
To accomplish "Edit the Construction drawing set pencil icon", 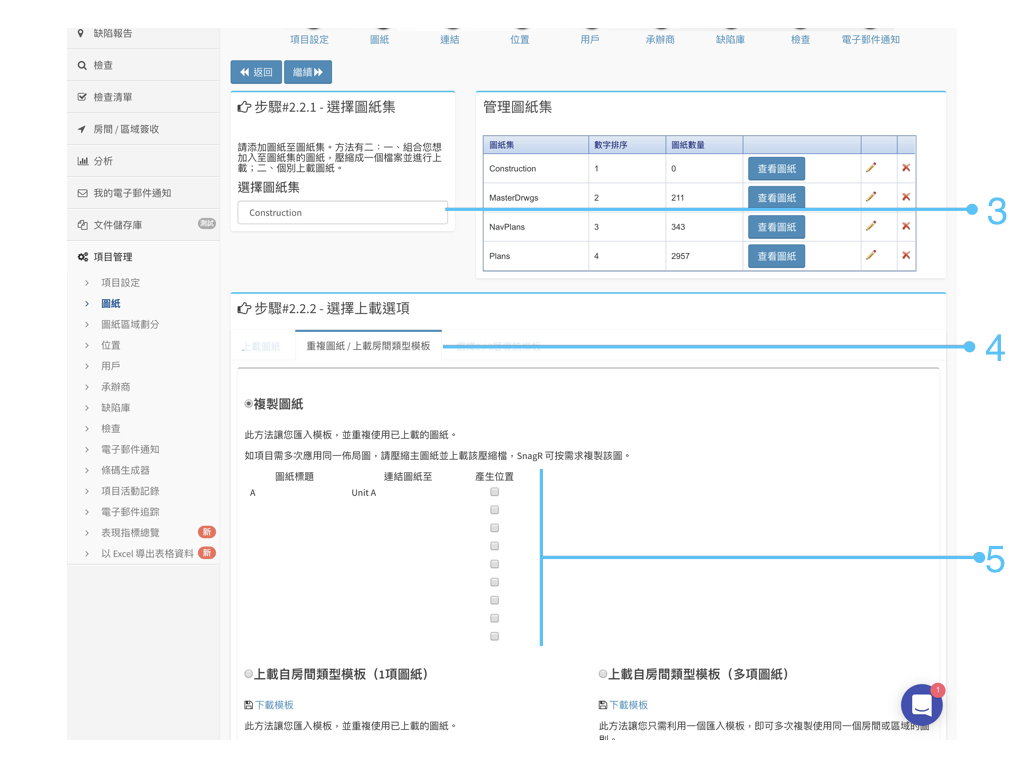I will 871,168.
